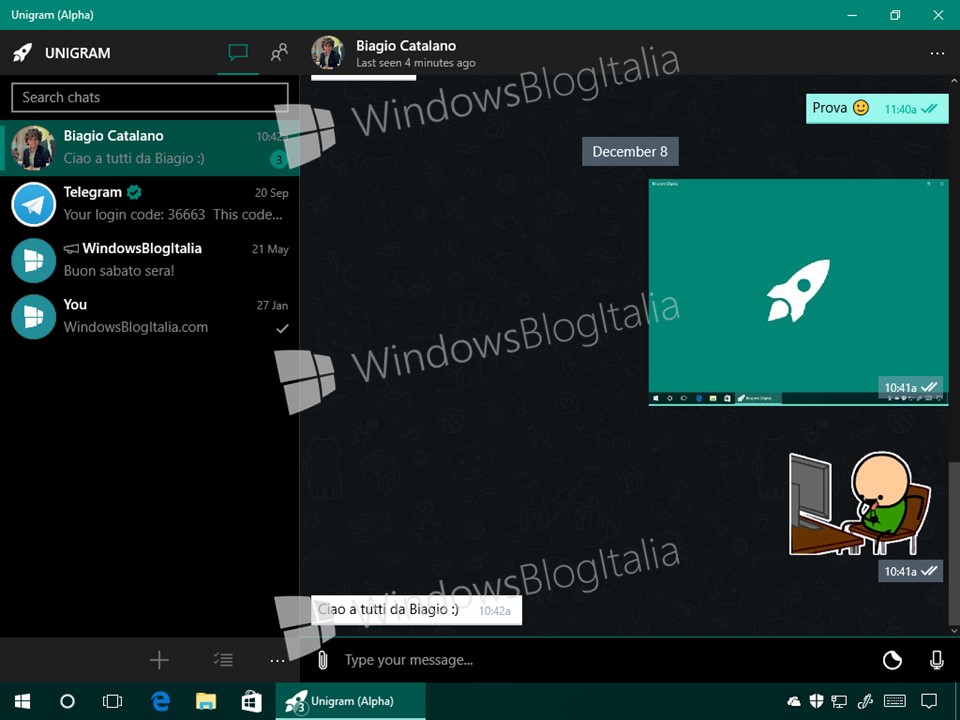
Task: Click the 20 Sep date on Telegram row
Action: pyautogui.click(x=271, y=193)
